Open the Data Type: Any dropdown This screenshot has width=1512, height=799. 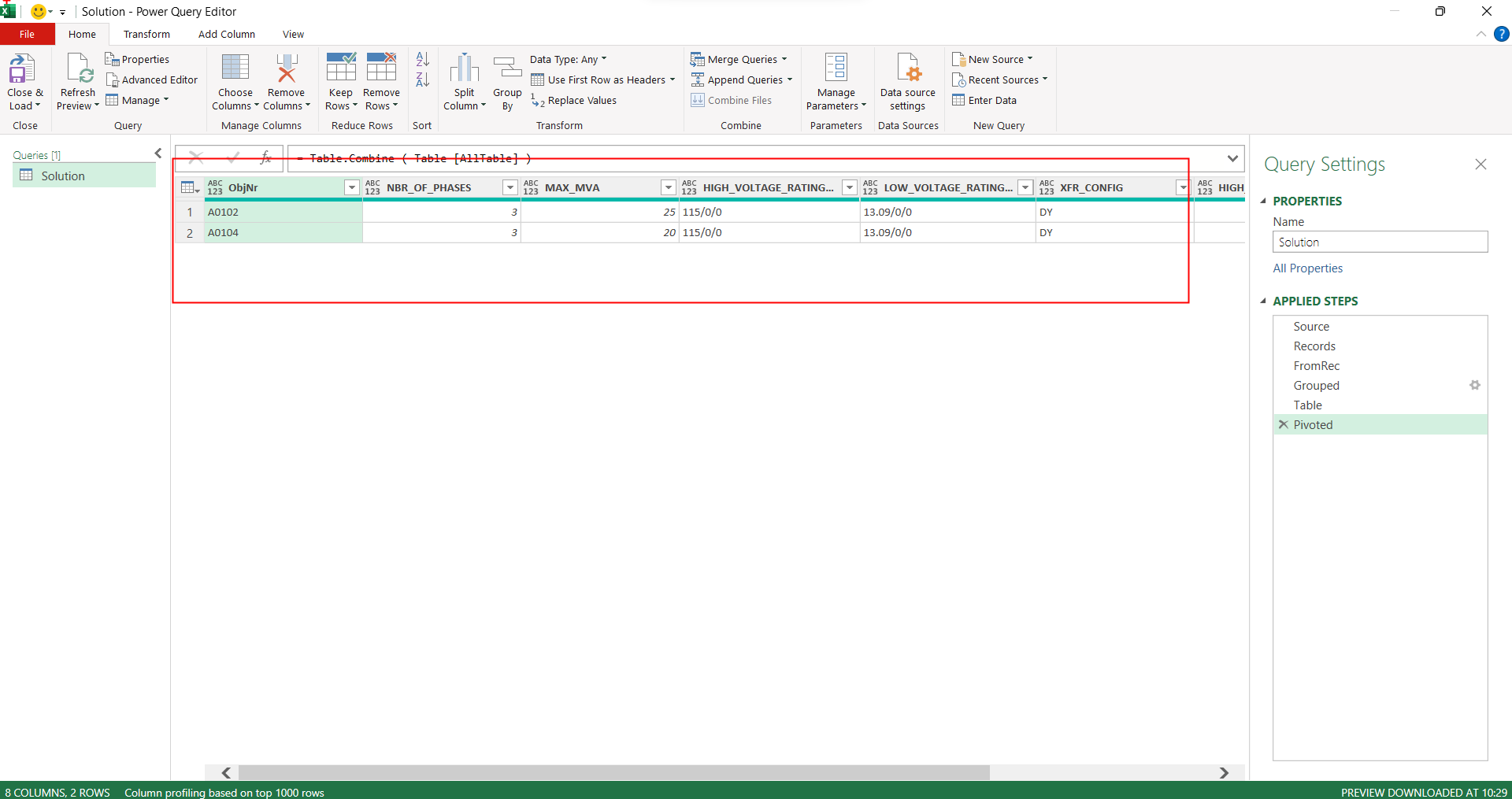point(569,59)
